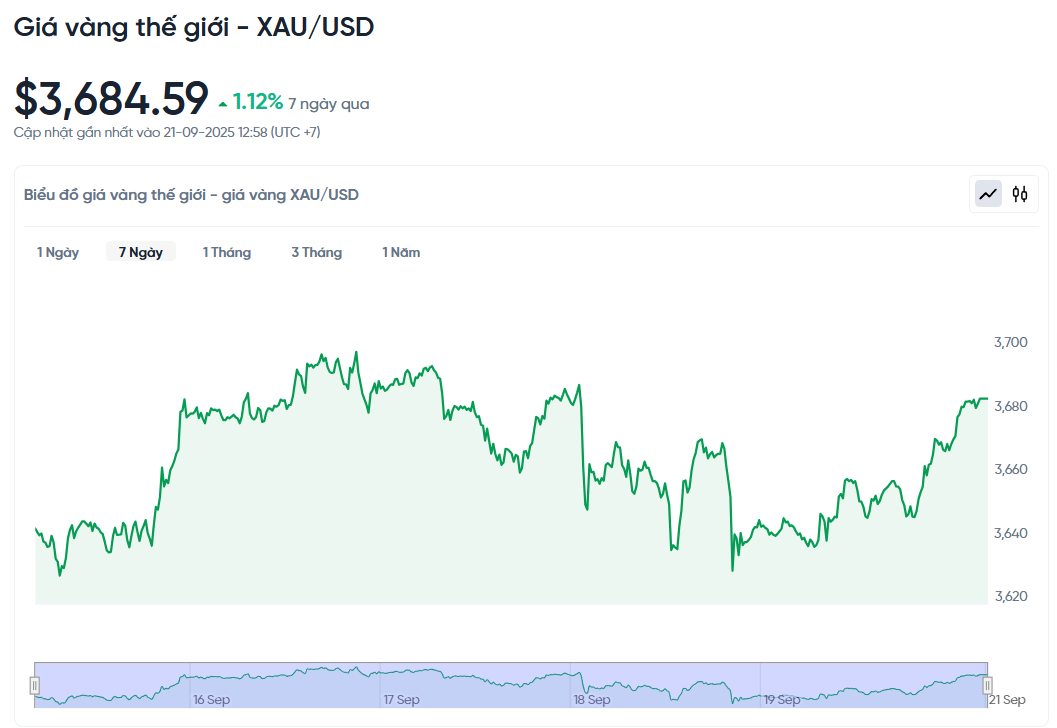Switch to the candlestick chart icon

tap(1019, 194)
